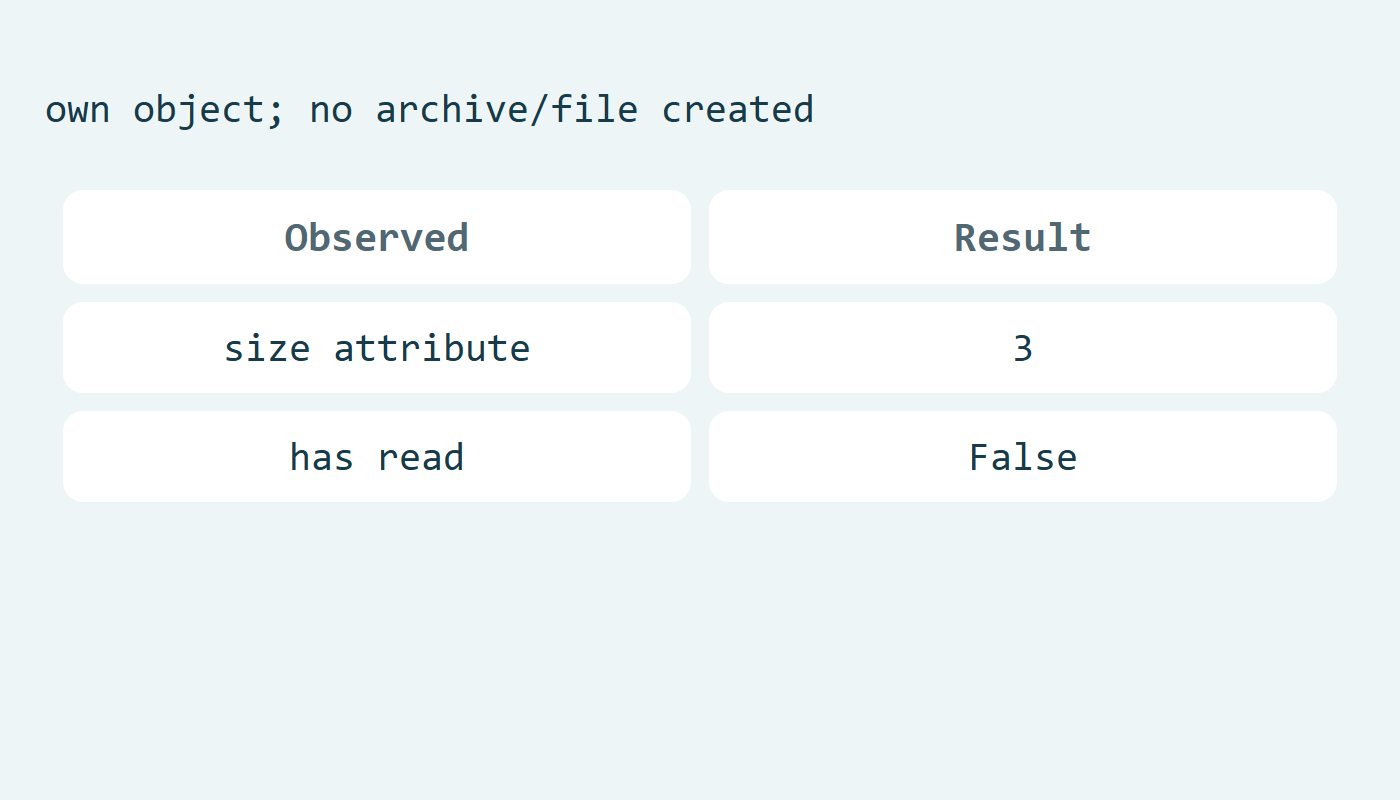
Task: Click the word "no" in the heading
Action: [x=331, y=111]
